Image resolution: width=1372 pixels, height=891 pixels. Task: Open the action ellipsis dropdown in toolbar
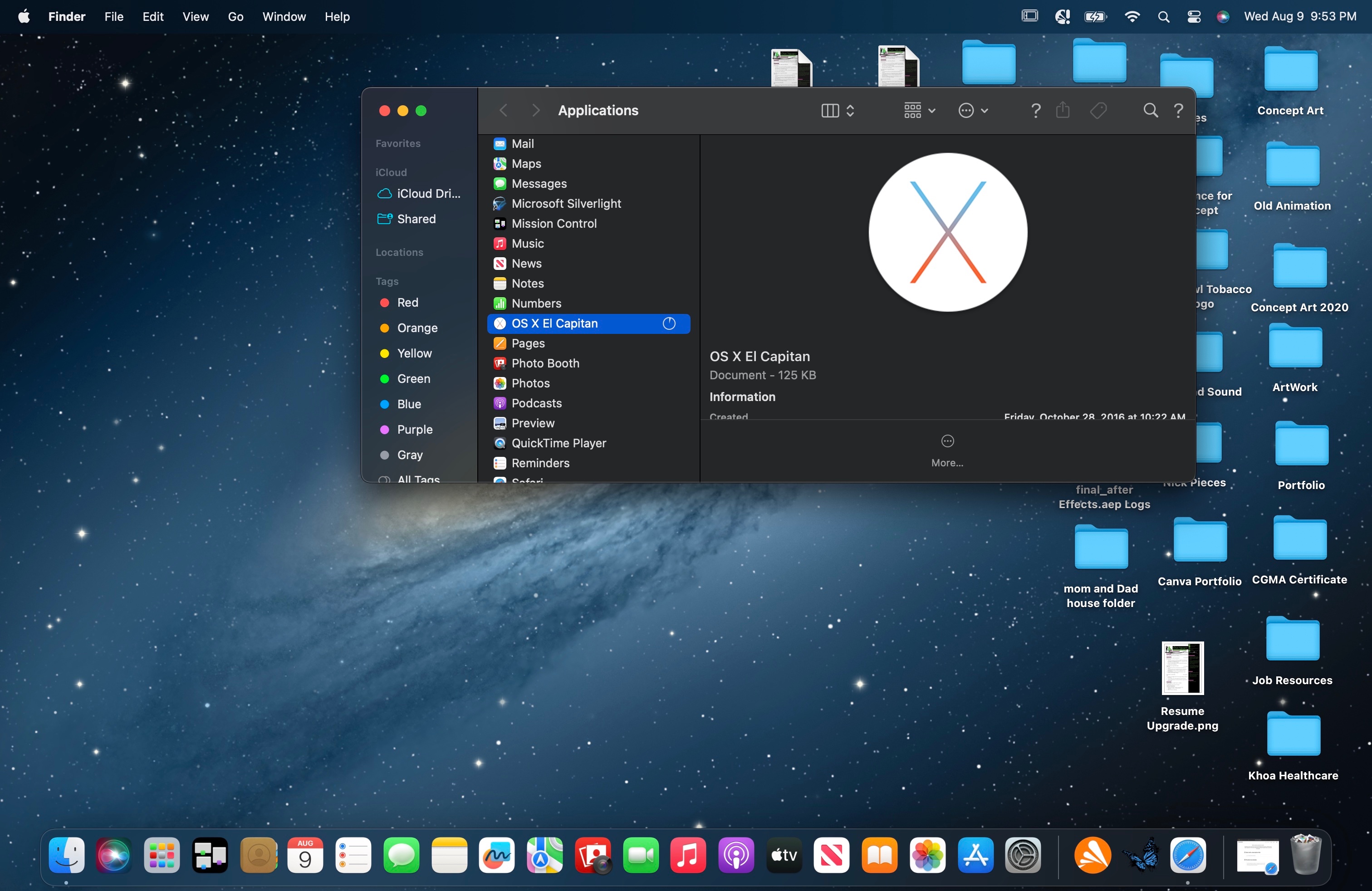pyautogui.click(x=972, y=110)
